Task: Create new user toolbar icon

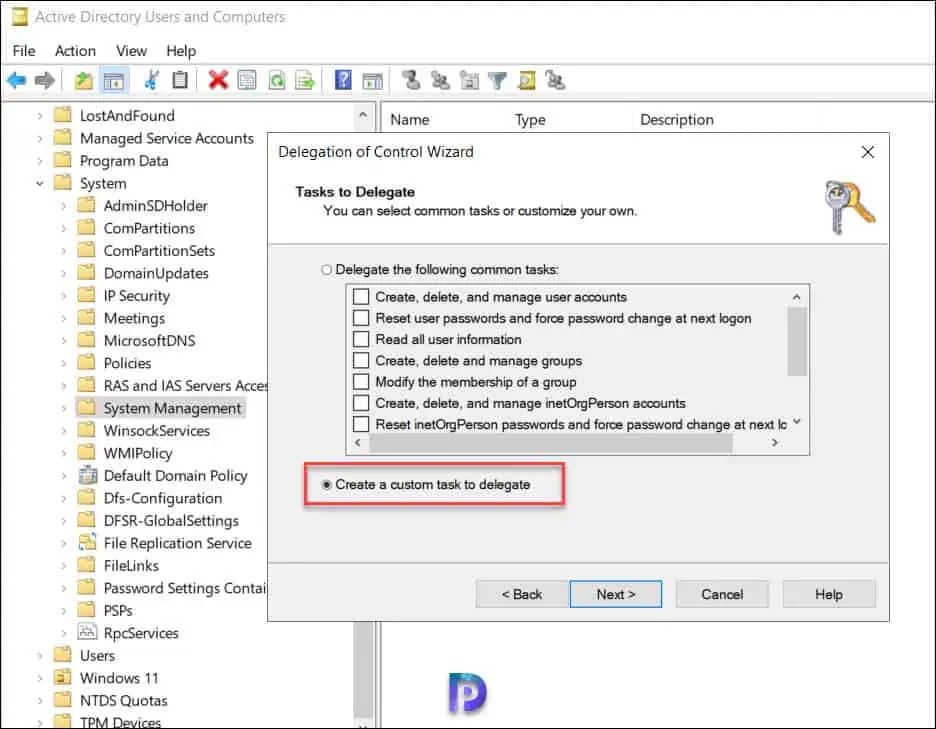Action: click(x=411, y=80)
